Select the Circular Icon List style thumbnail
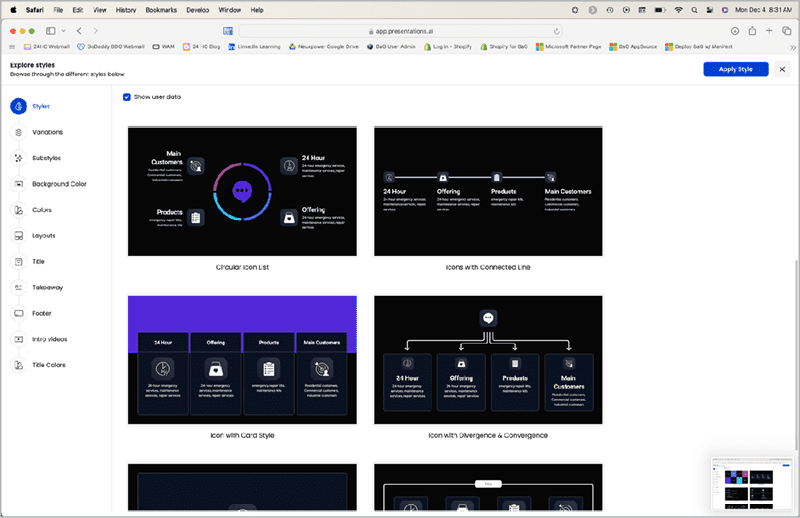Viewport: 800px width, 518px height. pos(242,191)
